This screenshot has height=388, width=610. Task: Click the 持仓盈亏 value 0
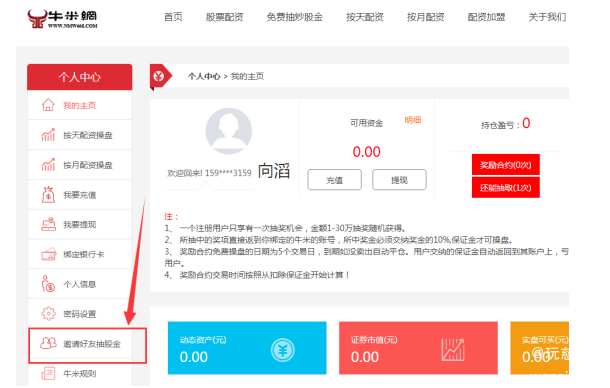coord(526,123)
